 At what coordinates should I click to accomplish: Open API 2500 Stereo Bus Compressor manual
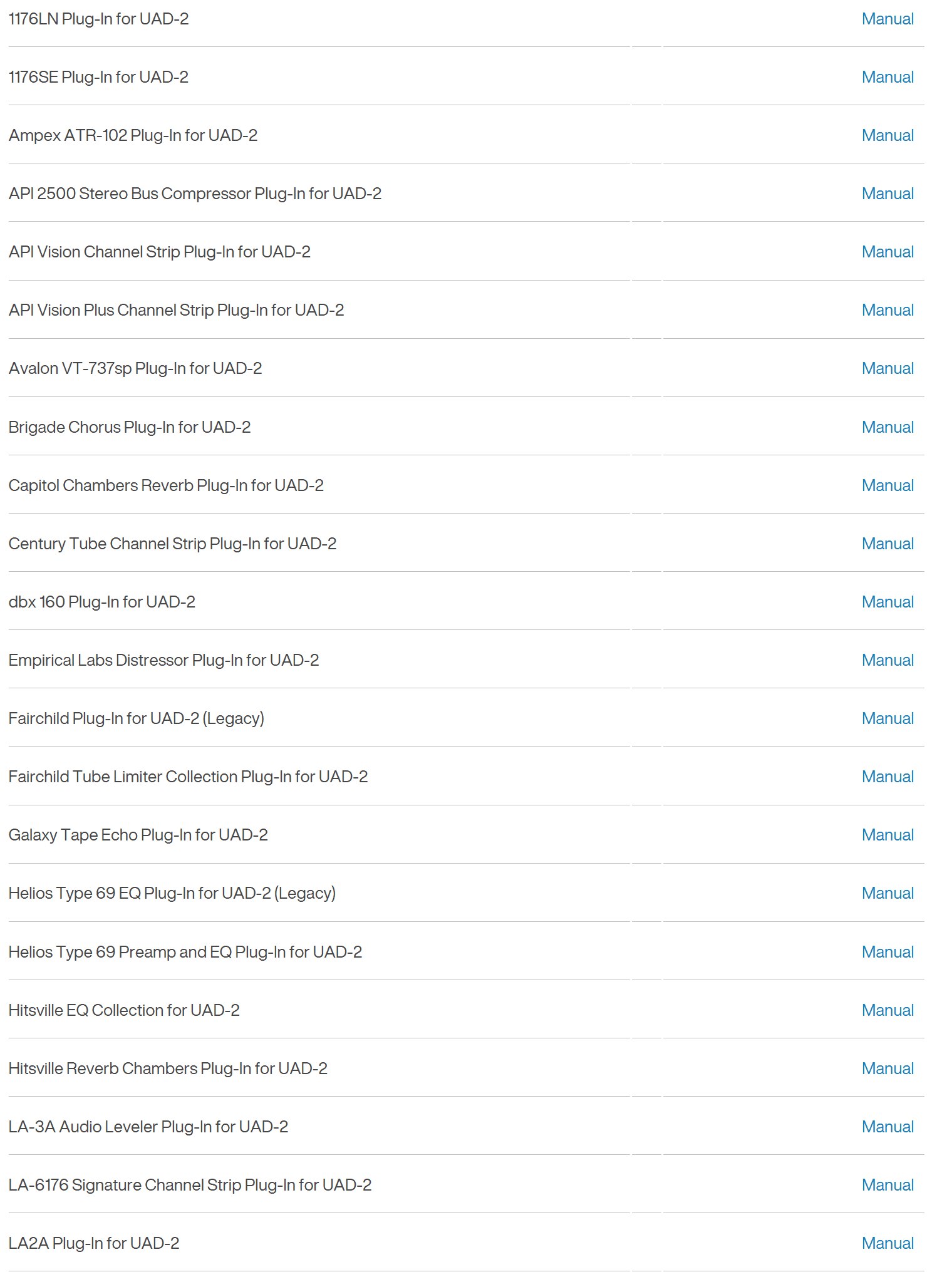click(x=887, y=194)
